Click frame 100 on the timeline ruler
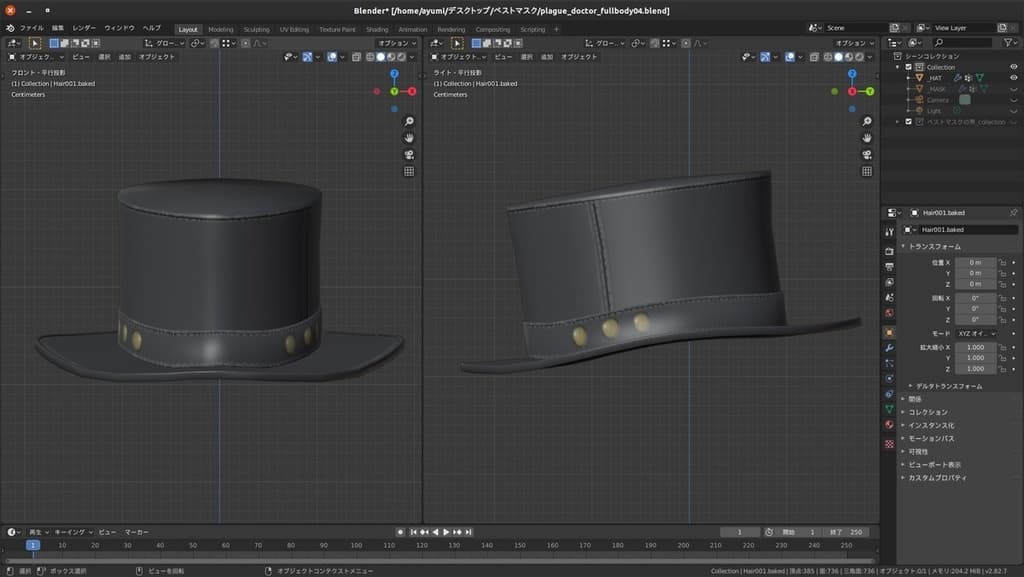Screen dimensions: 1024x577 357,545
